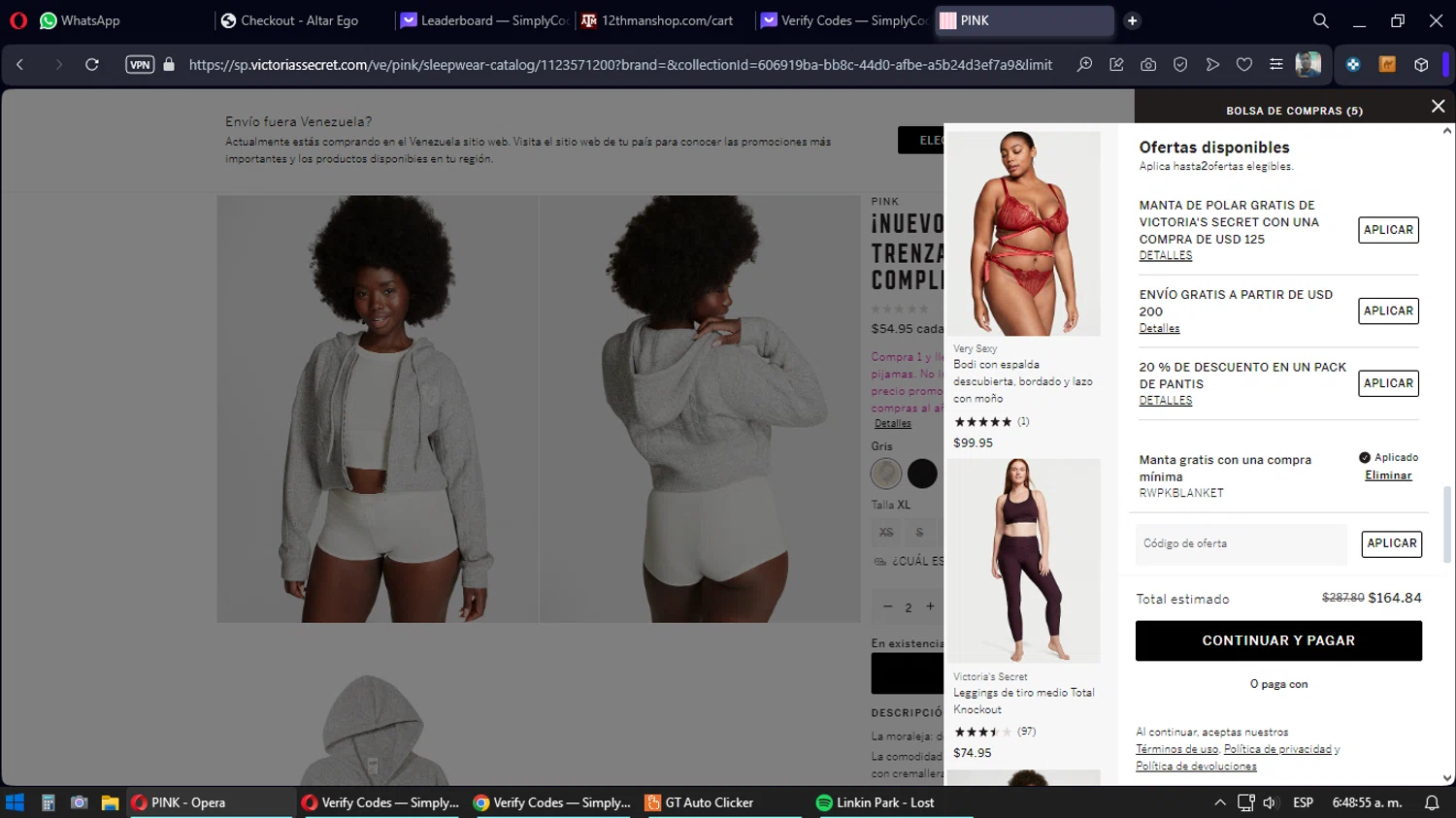View front hoodie model product photo
The height and width of the screenshot is (818, 1456).
(x=378, y=409)
